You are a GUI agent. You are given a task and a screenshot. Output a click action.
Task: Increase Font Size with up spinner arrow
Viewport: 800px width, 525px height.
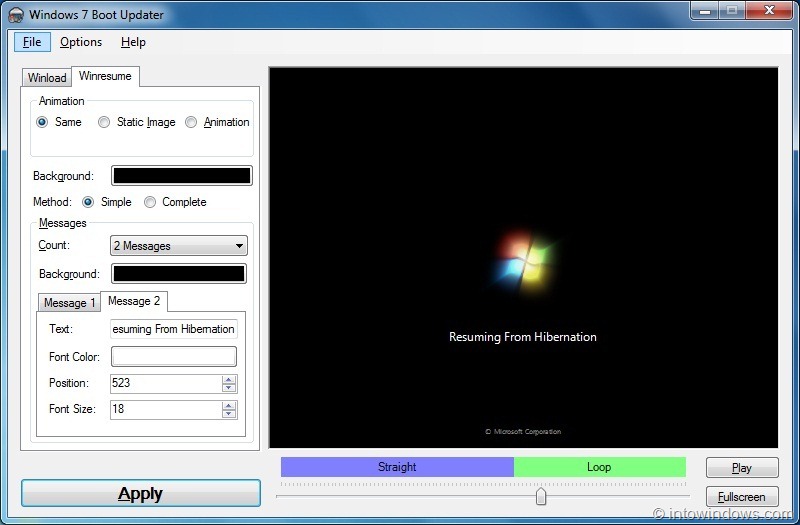229,405
